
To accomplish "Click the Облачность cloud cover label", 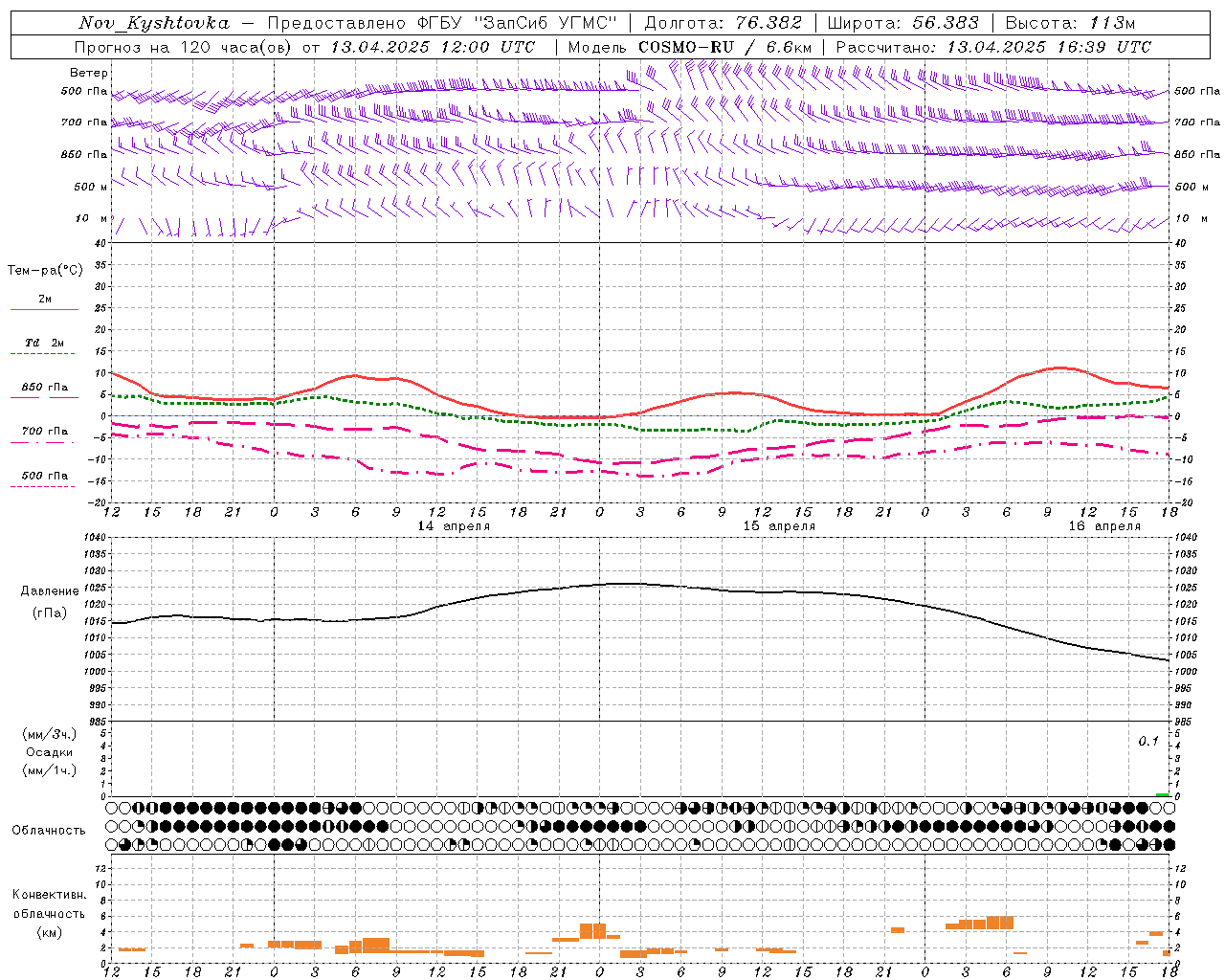I will pos(49,831).
